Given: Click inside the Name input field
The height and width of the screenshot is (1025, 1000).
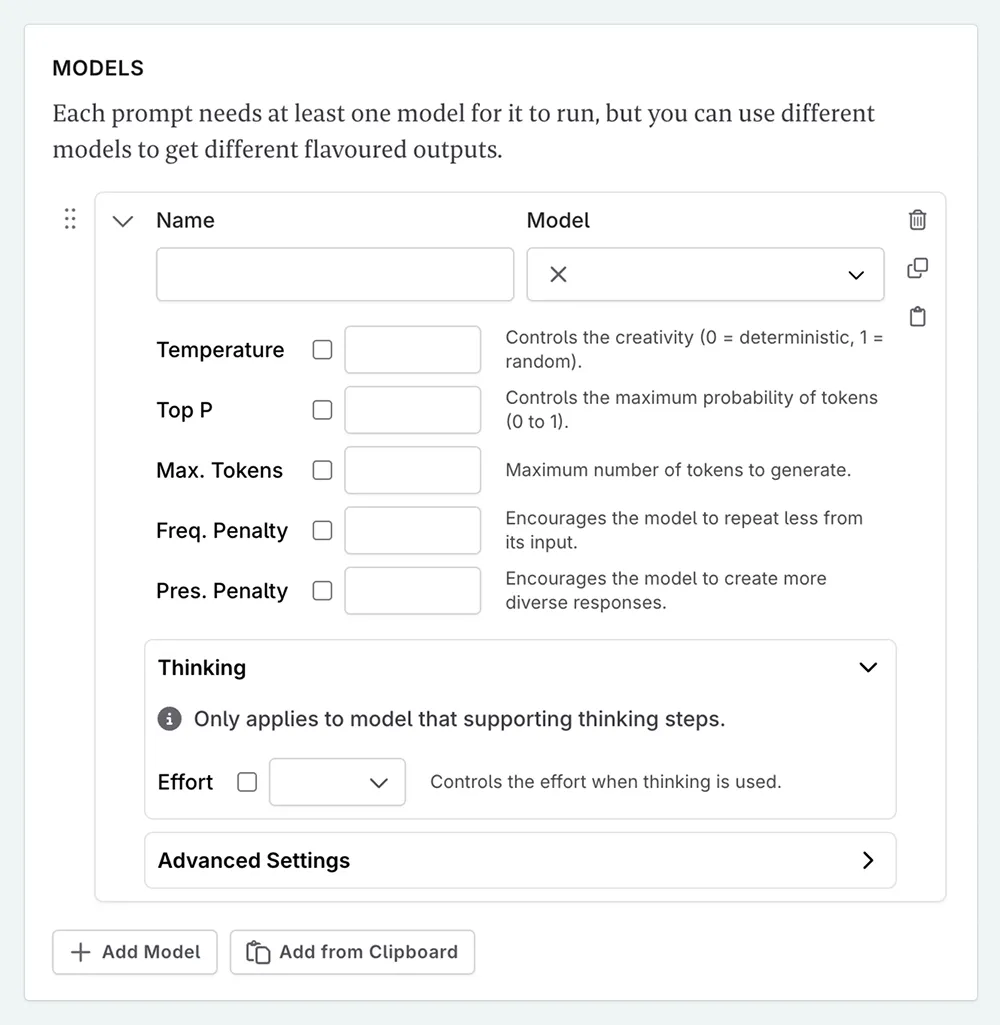Looking at the screenshot, I should (x=334, y=274).
